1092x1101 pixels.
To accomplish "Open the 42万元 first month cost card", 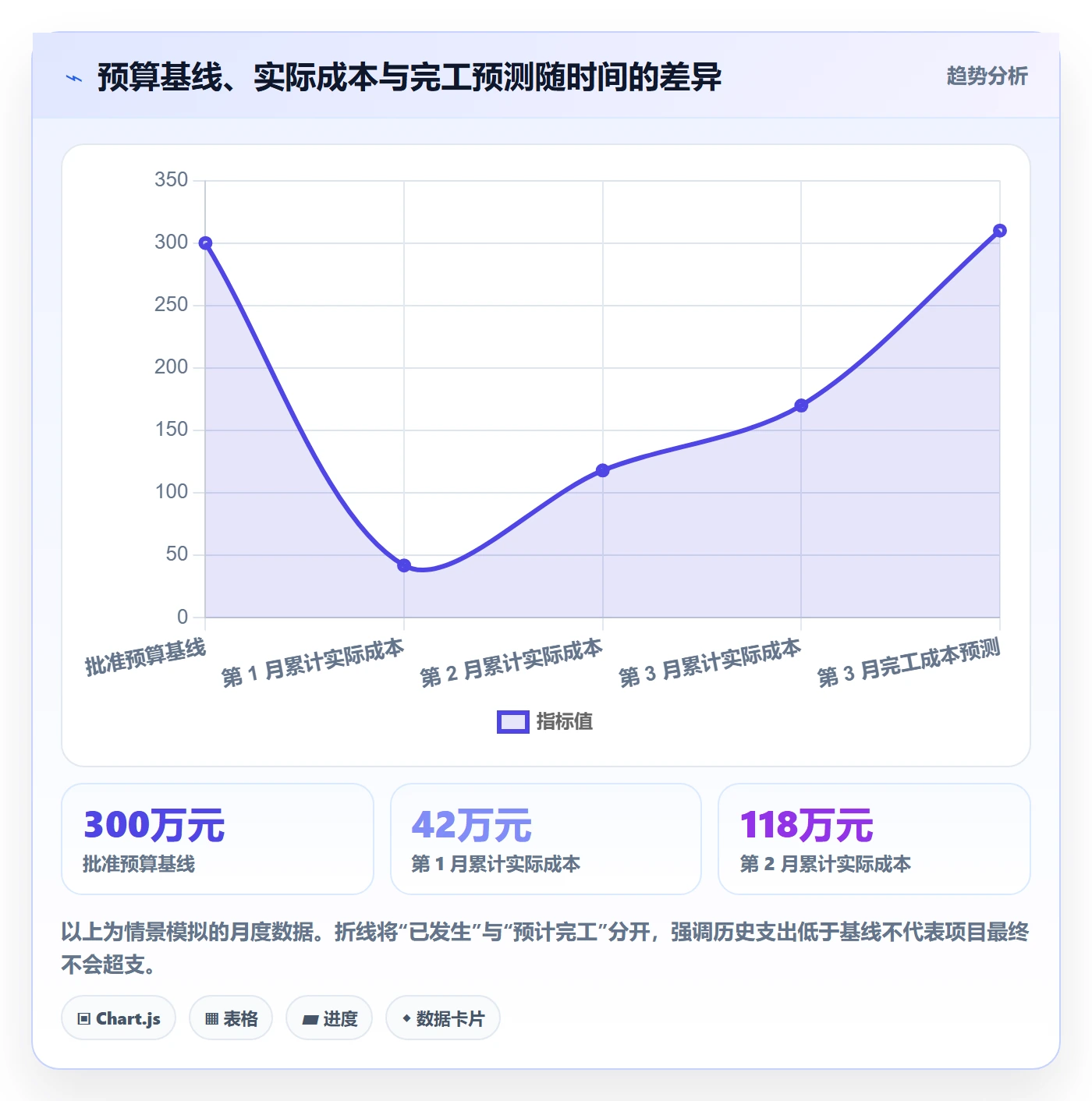I will pos(546,839).
